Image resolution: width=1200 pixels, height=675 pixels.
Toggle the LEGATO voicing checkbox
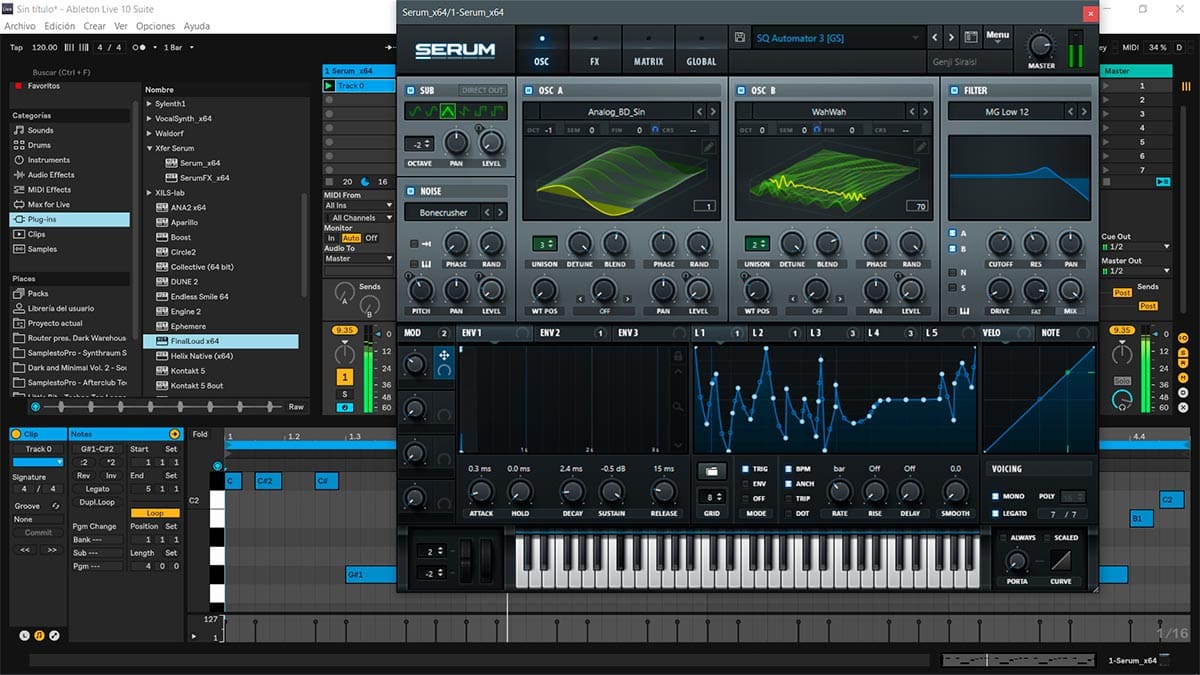996,514
